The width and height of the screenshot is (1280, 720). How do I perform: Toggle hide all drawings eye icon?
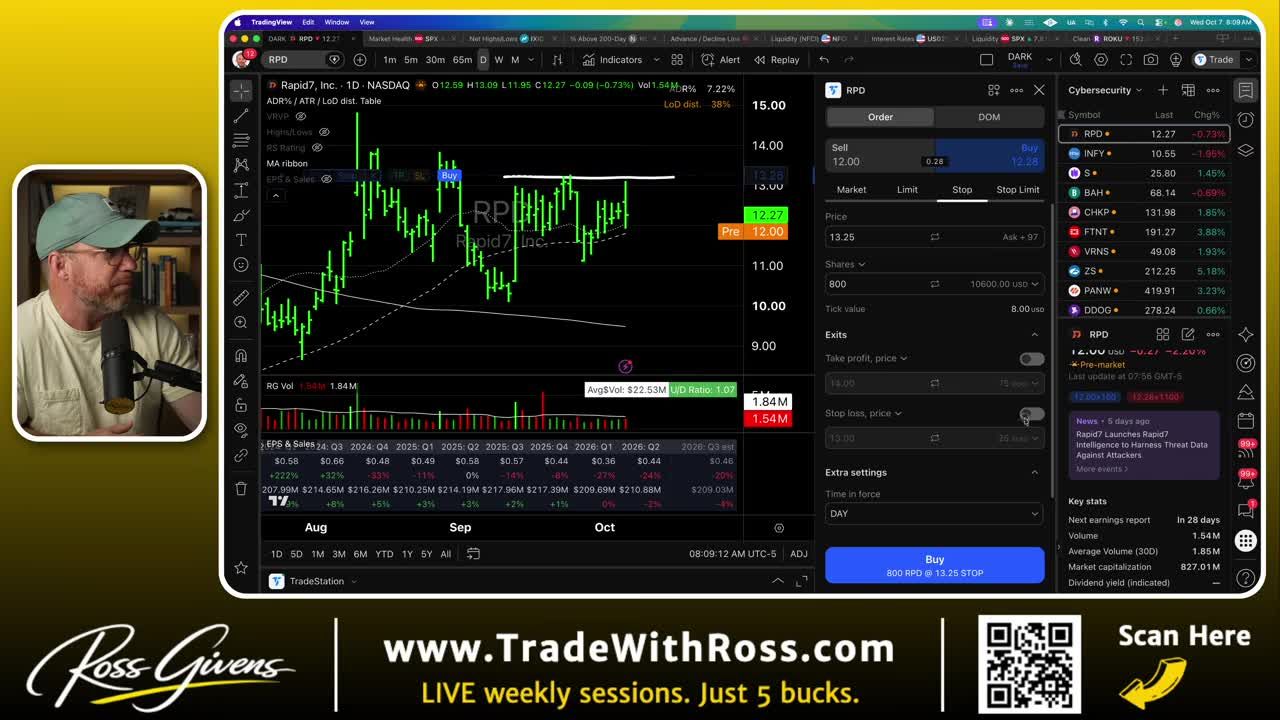pos(241,429)
